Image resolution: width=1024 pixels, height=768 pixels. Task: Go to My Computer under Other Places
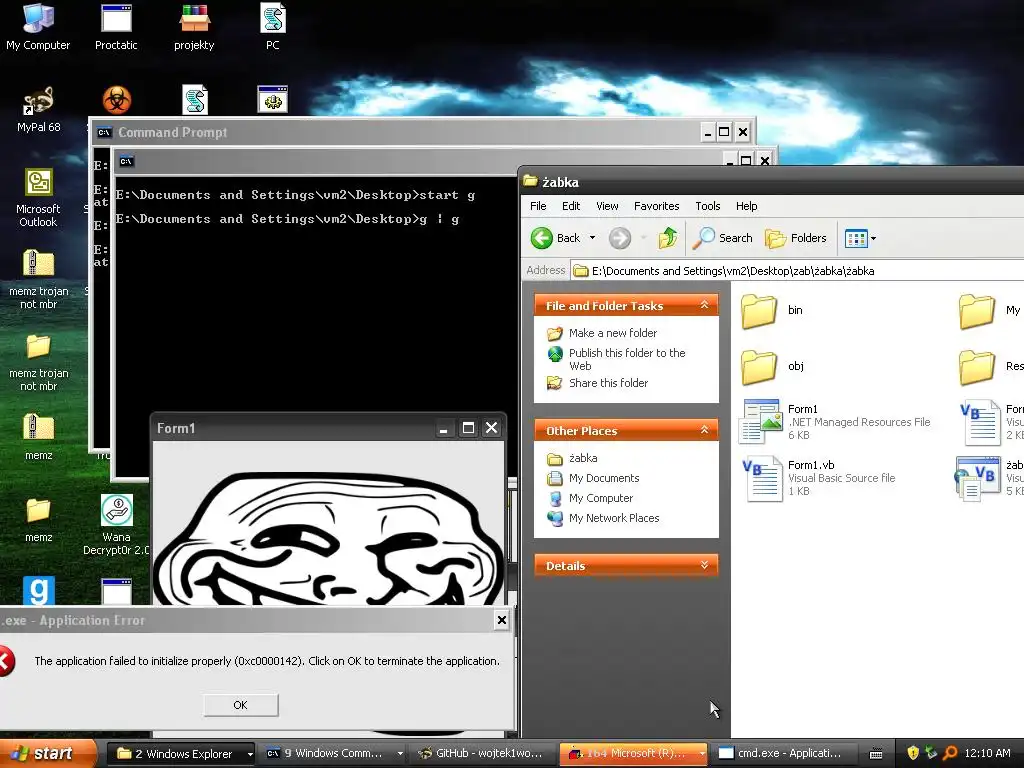click(601, 498)
